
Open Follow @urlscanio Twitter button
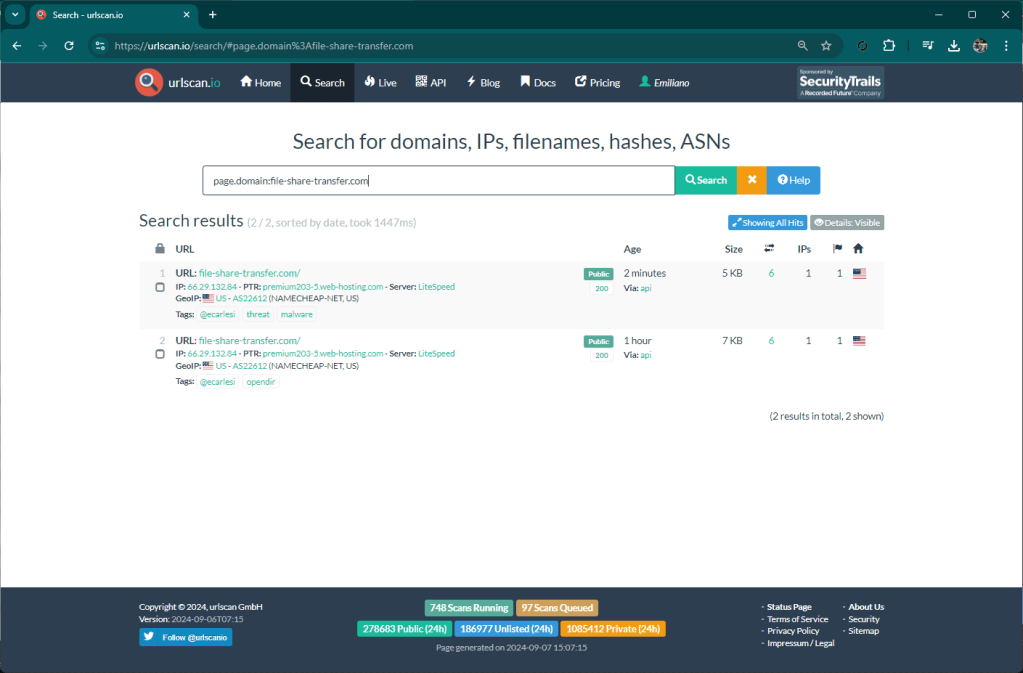pos(185,637)
